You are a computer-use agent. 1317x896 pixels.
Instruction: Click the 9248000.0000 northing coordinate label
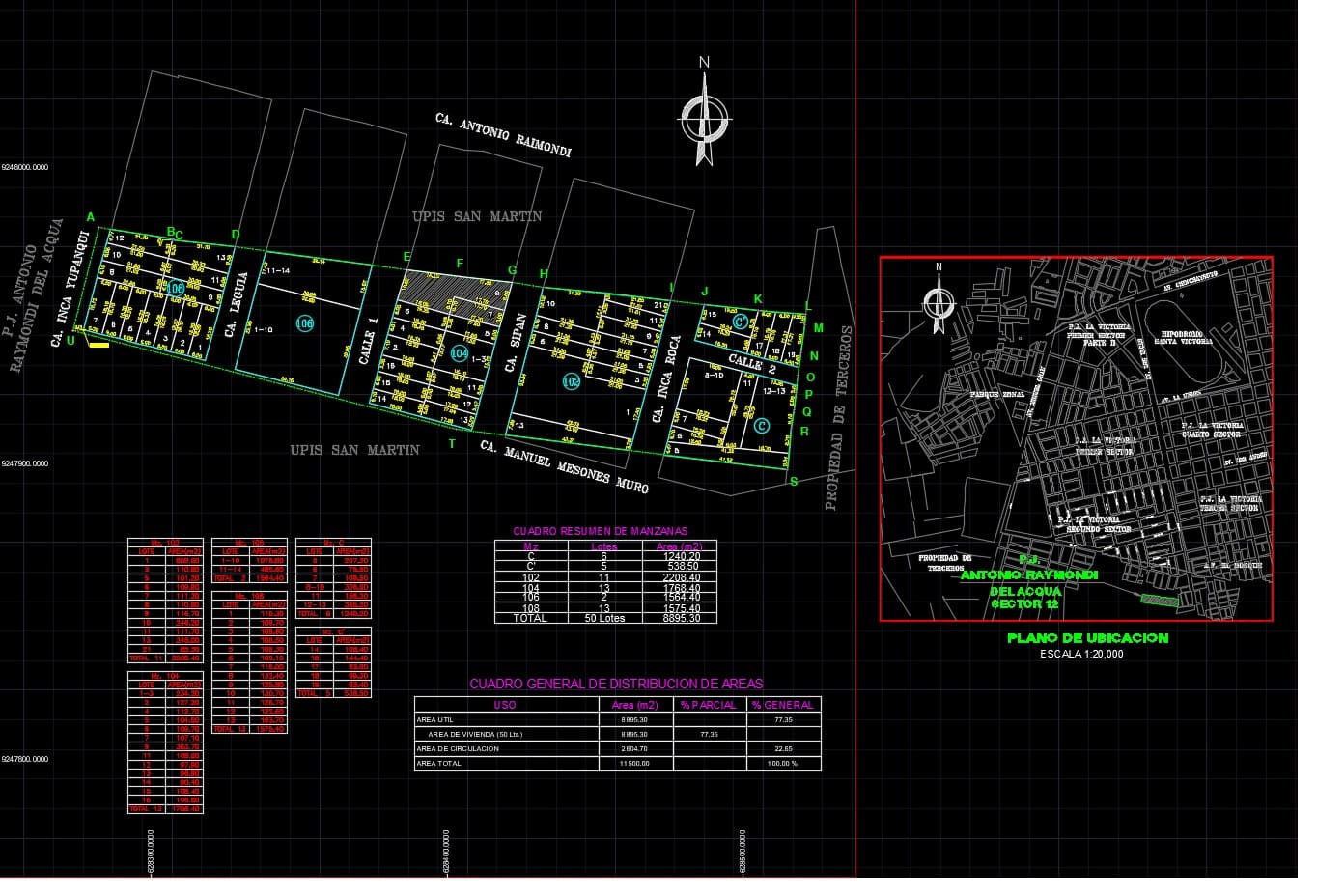pos(25,167)
